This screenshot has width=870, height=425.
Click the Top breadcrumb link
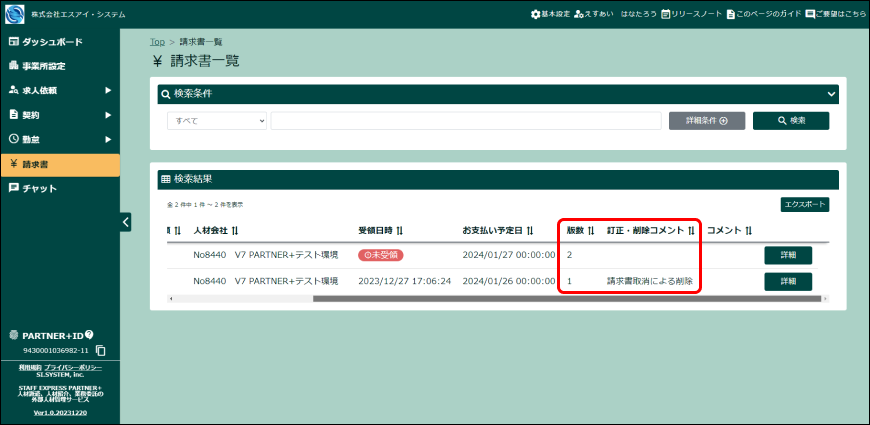(157, 42)
